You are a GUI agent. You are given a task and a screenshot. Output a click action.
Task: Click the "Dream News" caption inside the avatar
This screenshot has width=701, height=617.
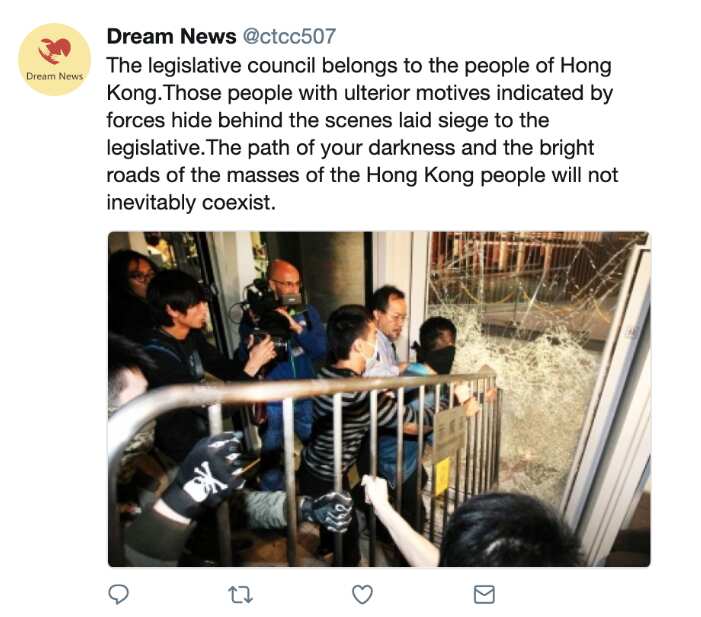tap(55, 76)
